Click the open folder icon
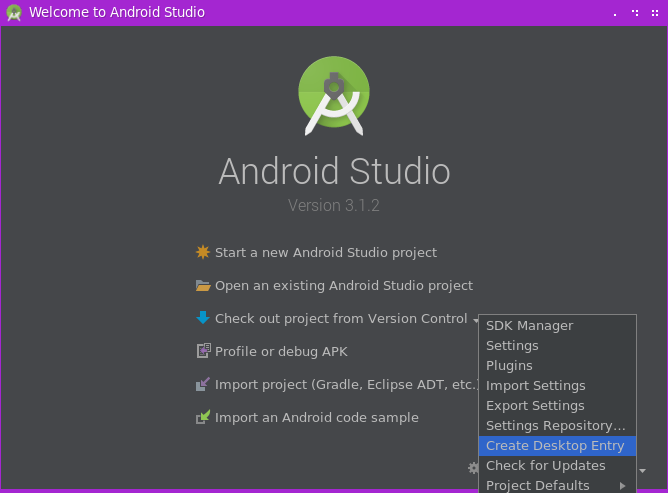The image size is (668, 493). click(203, 285)
